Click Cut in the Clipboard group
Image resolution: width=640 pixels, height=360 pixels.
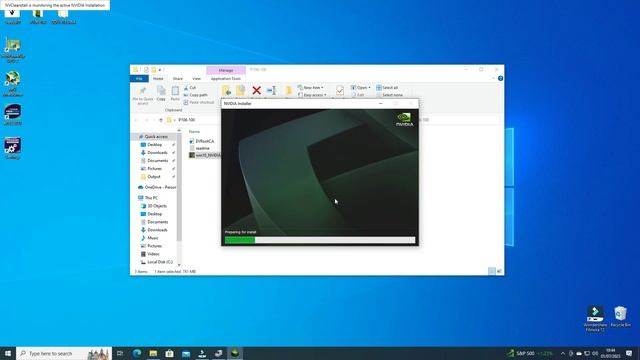pos(190,88)
